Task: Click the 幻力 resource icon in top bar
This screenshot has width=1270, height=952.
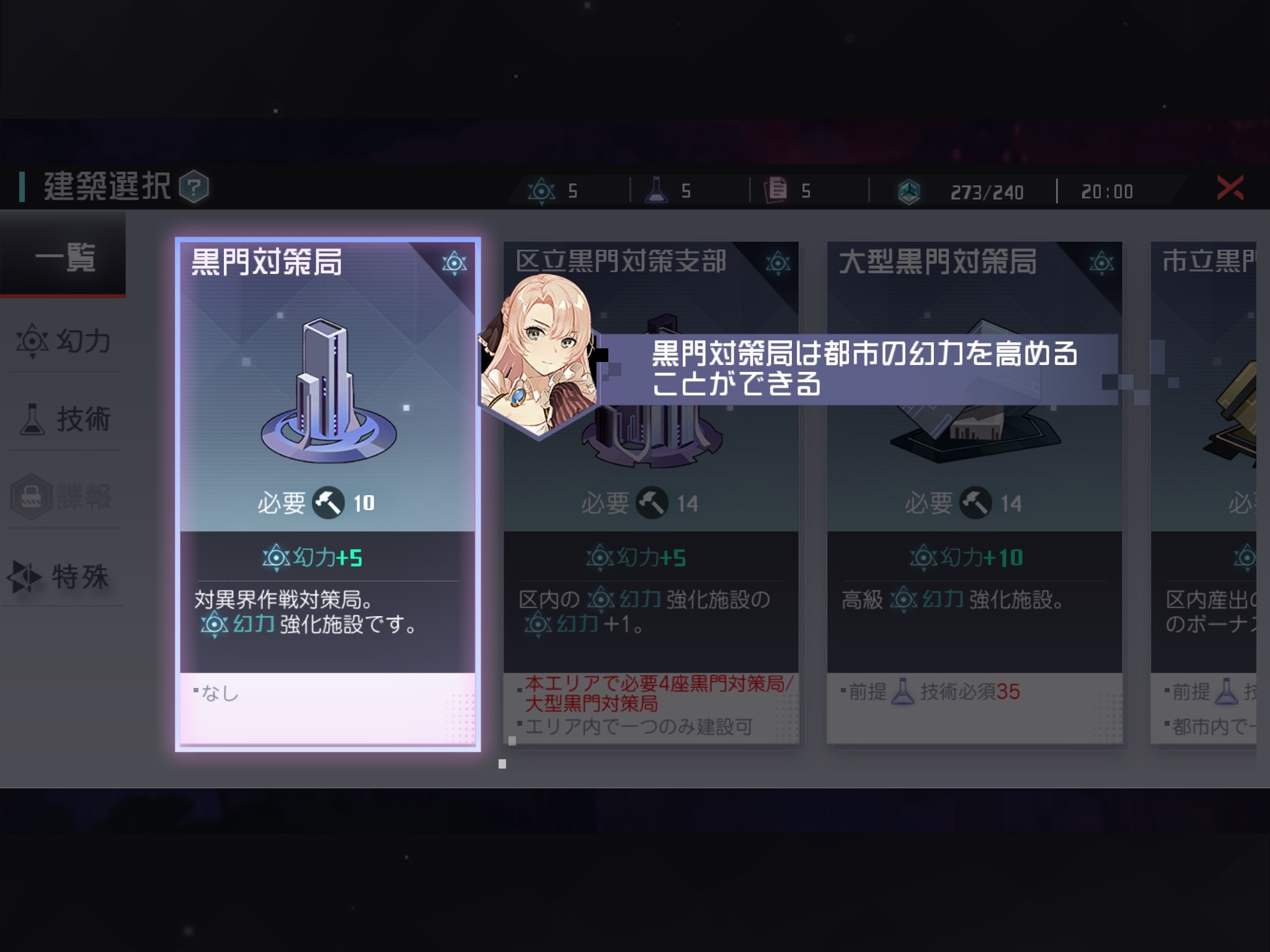Action: pyautogui.click(x=541, y=190)
